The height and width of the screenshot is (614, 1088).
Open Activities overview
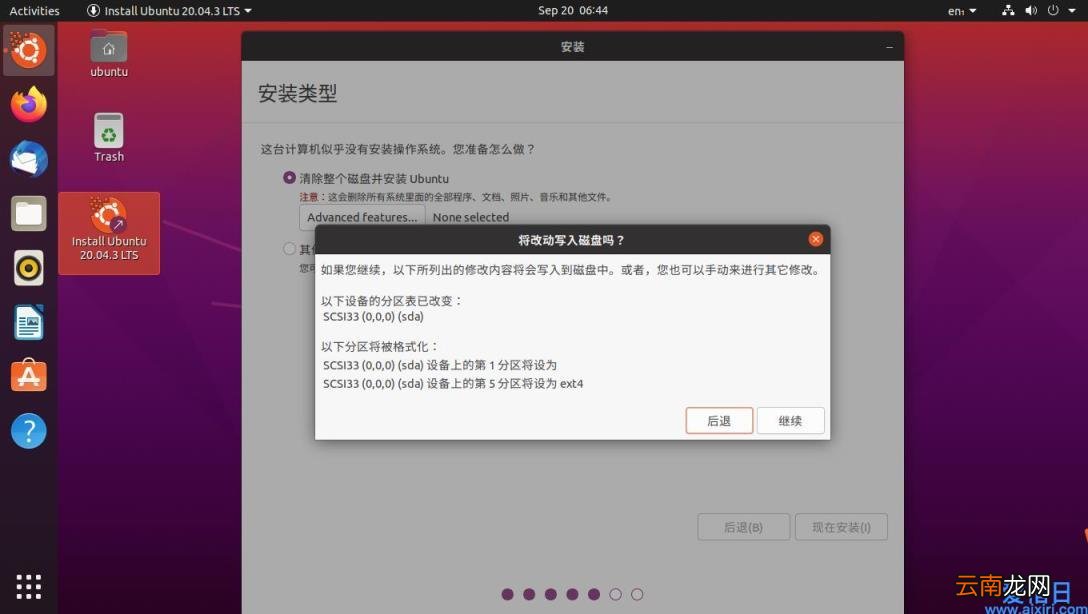click(34, 10)
